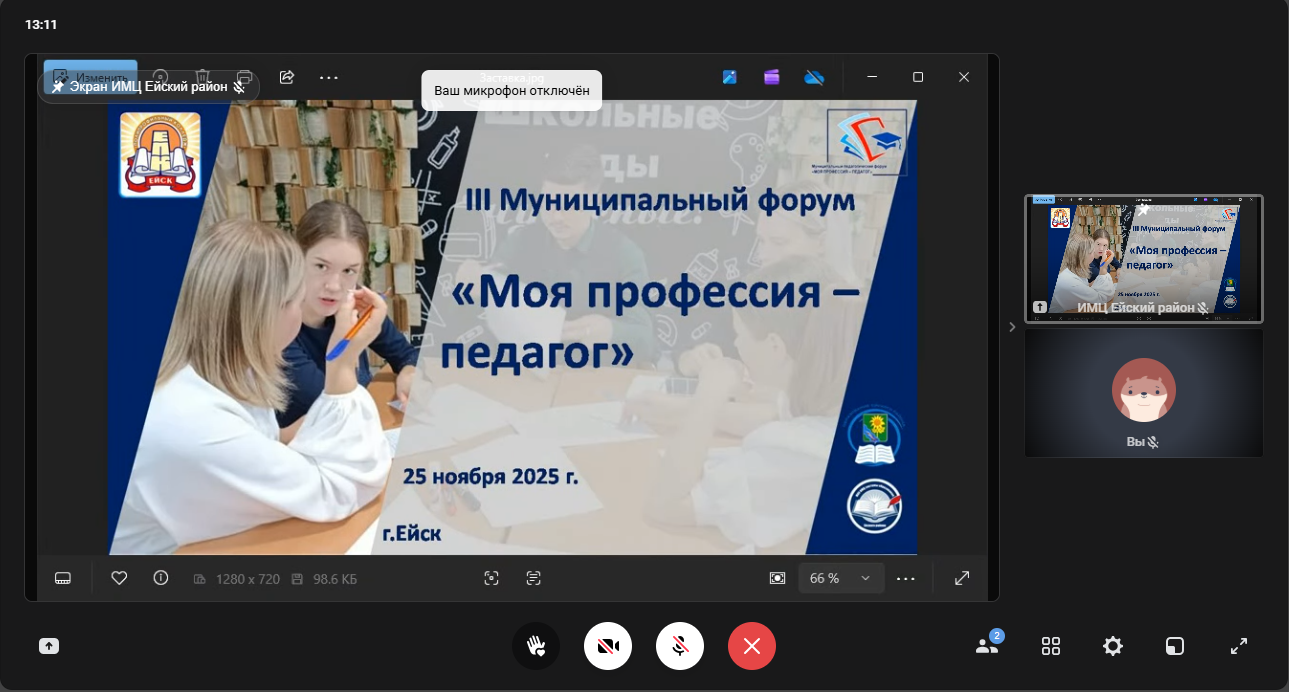
Task: Open meeting settings gear
Action: [x=1113, y=646]
